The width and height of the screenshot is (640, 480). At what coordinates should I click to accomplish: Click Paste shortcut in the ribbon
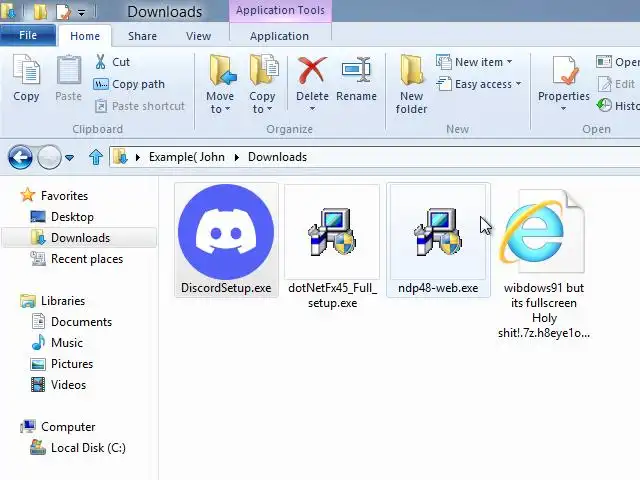click(x=140, y=106)
